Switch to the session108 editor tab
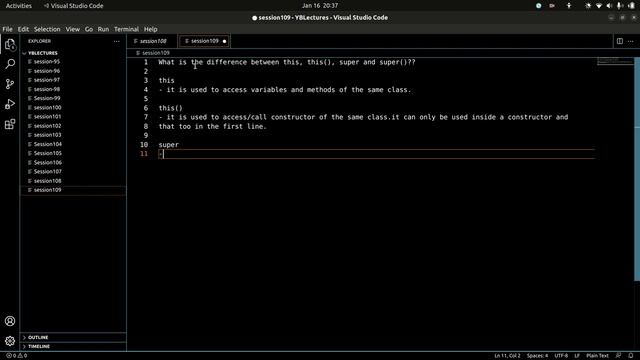640x360 pixels. coord(153,41)
